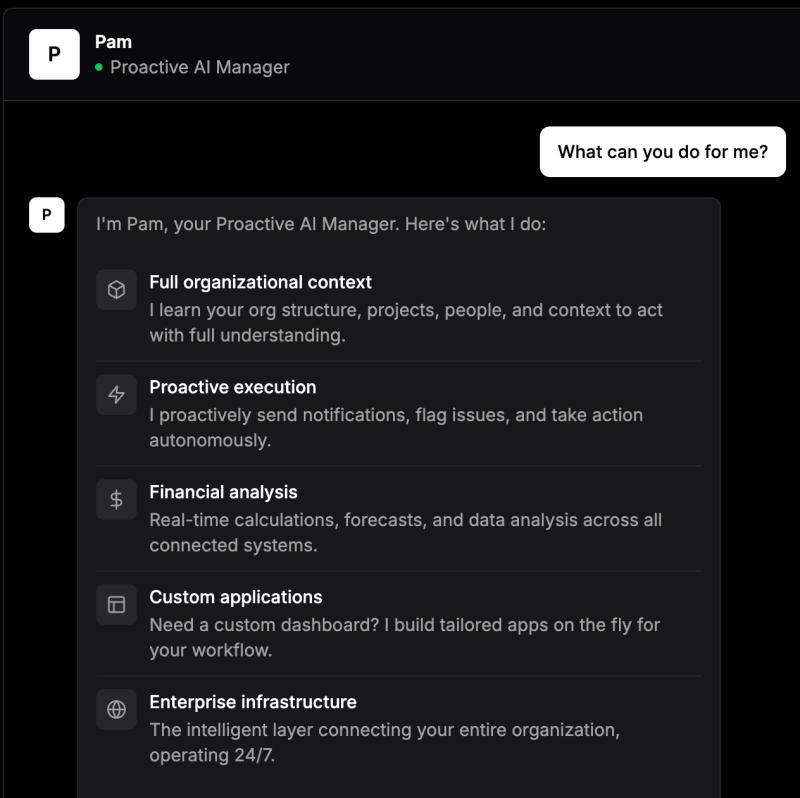800x798 pixels.
Task: Click Pam's large avatar in the header
Action: 54,54
